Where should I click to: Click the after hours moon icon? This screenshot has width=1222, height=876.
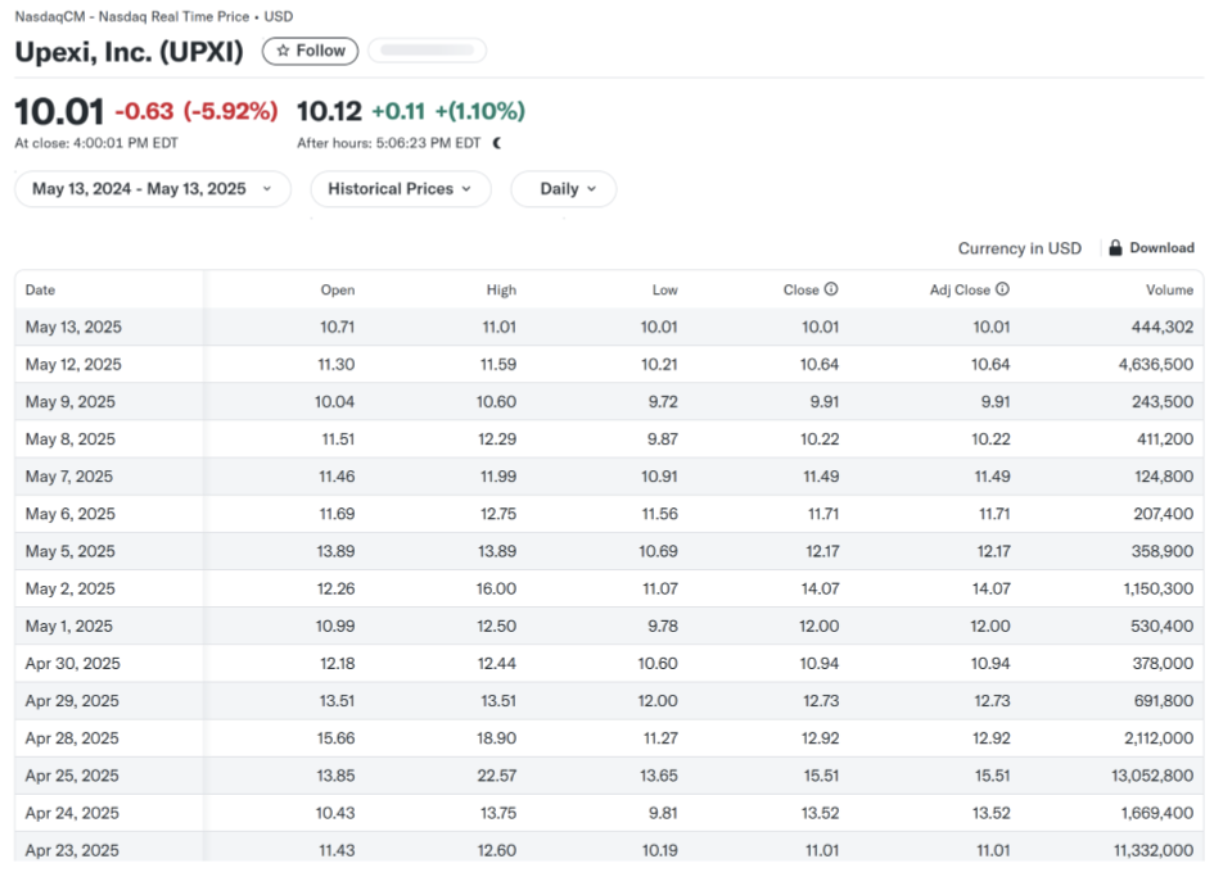[x=498, y=143]
